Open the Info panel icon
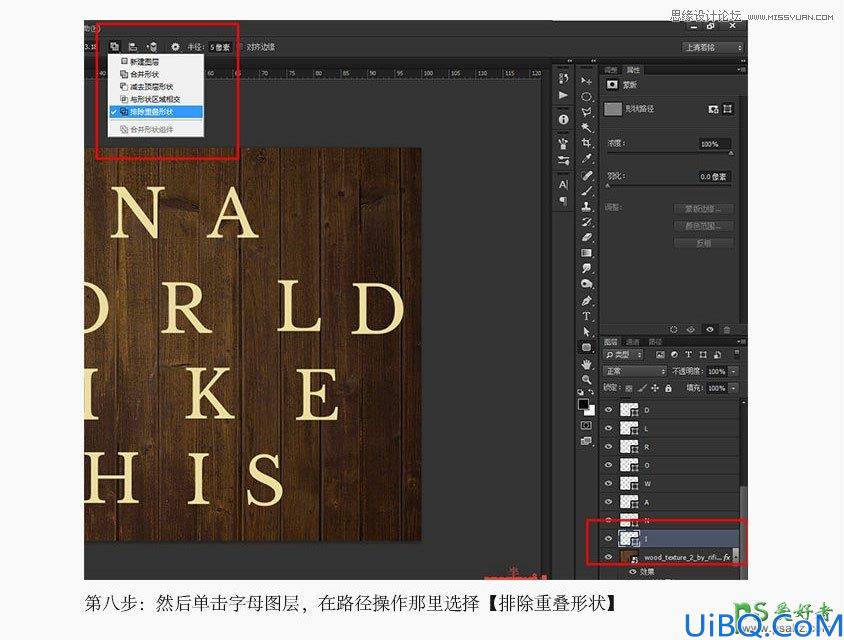This screenshot has height=640, width=844. (563, 119)
